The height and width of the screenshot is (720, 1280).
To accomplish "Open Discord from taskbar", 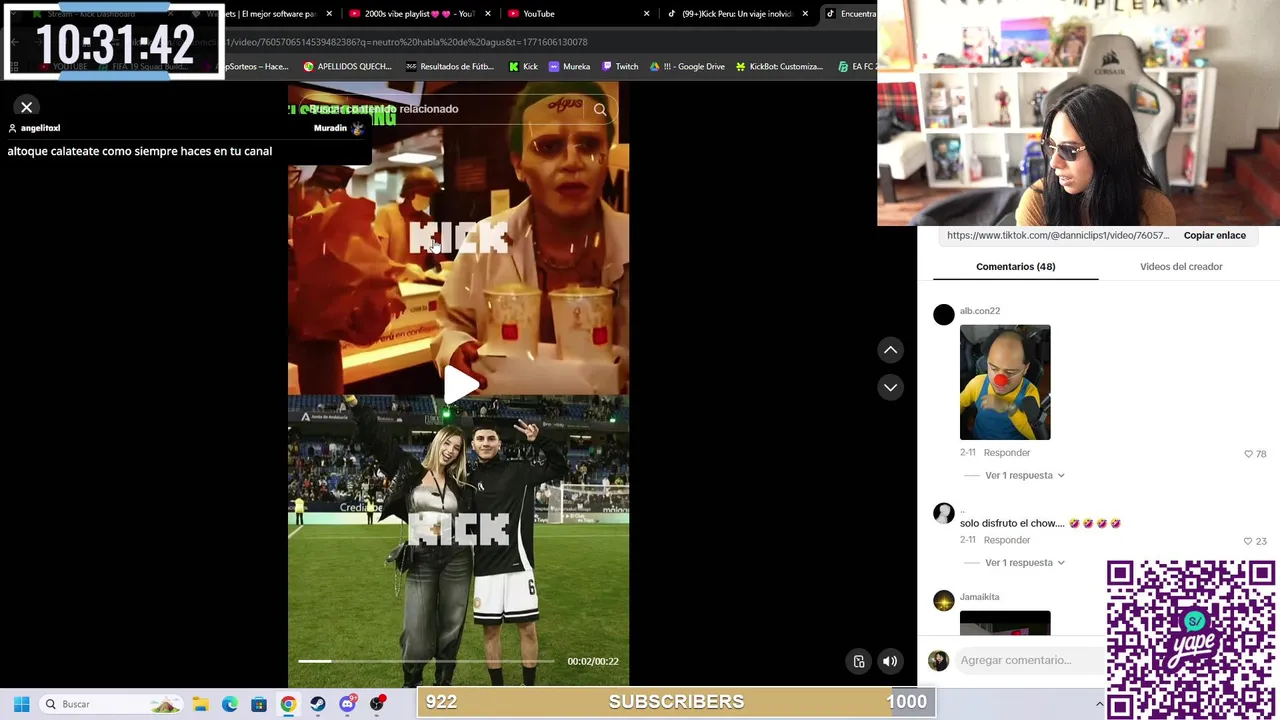I will (347, 704).
